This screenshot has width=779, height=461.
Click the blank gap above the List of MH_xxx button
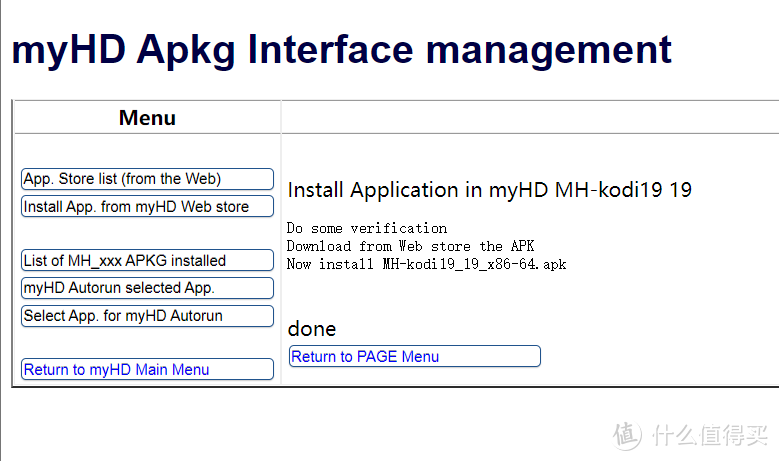147,234
